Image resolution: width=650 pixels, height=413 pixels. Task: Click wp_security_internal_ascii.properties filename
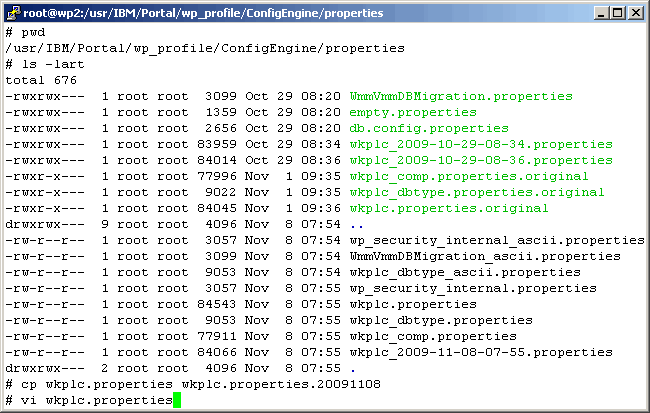pyautogui.click(x=496, y=240)
